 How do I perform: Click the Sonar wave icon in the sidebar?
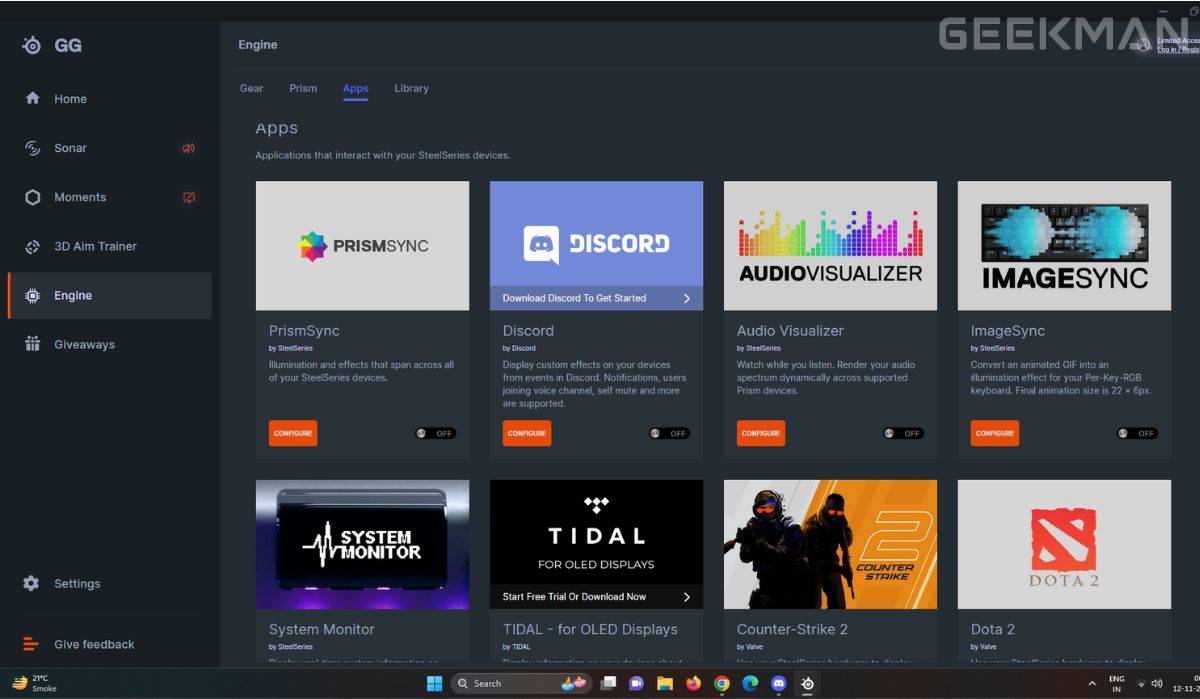32,148
